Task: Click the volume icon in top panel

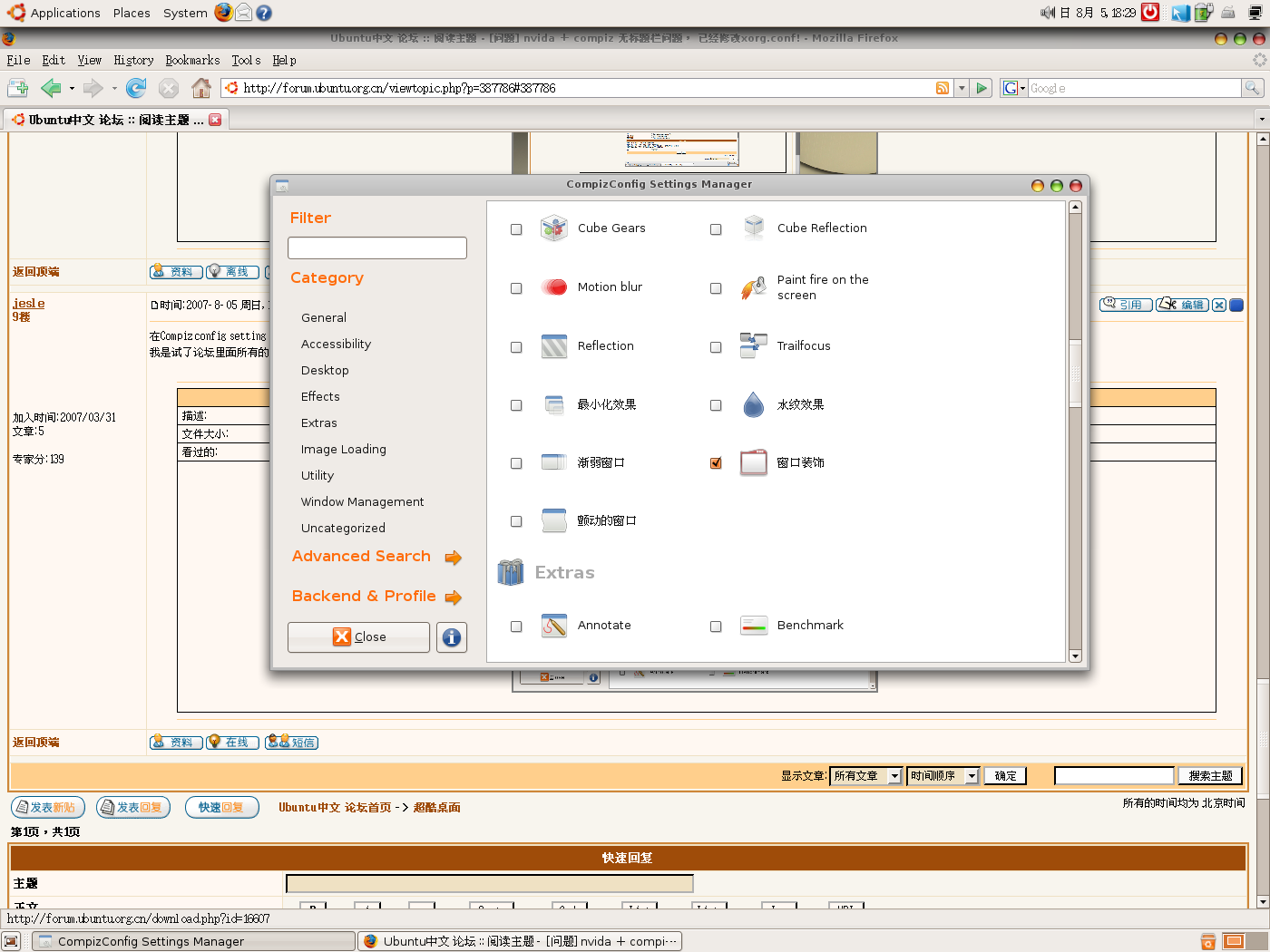Action: click(x=1048, y=12)
